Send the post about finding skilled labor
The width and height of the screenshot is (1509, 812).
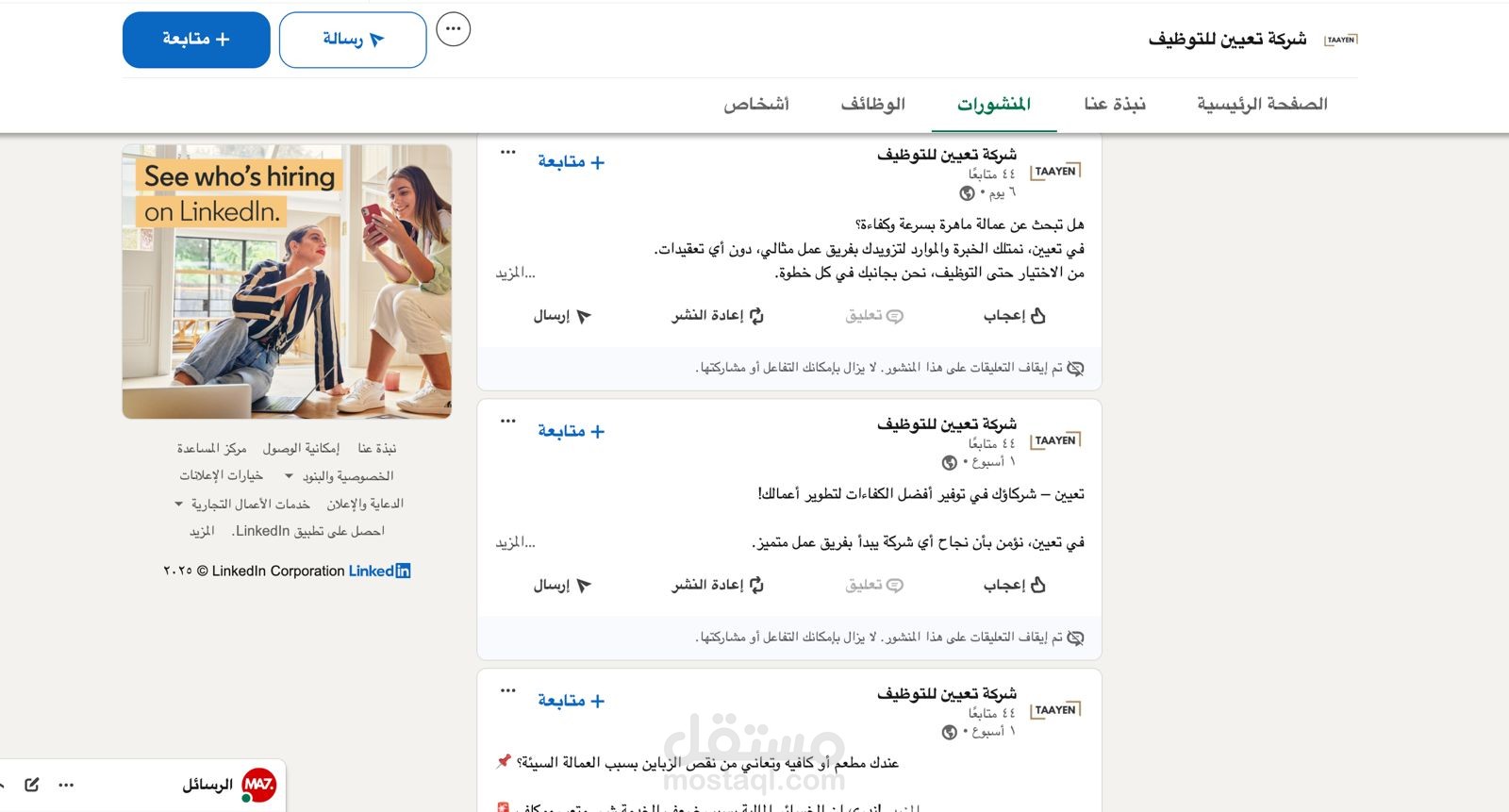tap(562, 316)
